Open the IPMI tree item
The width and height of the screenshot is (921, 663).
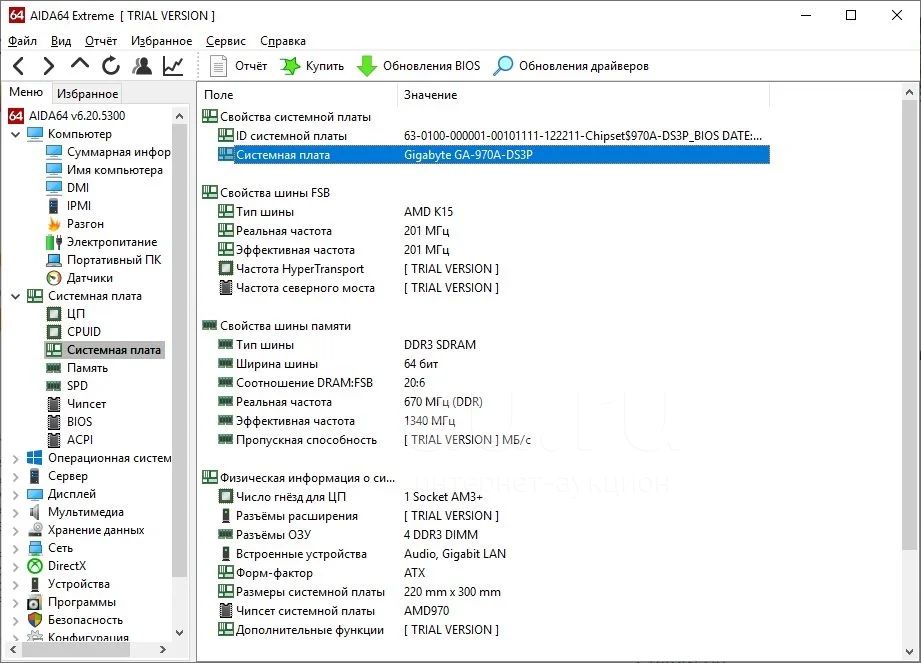tap(69, 206)
